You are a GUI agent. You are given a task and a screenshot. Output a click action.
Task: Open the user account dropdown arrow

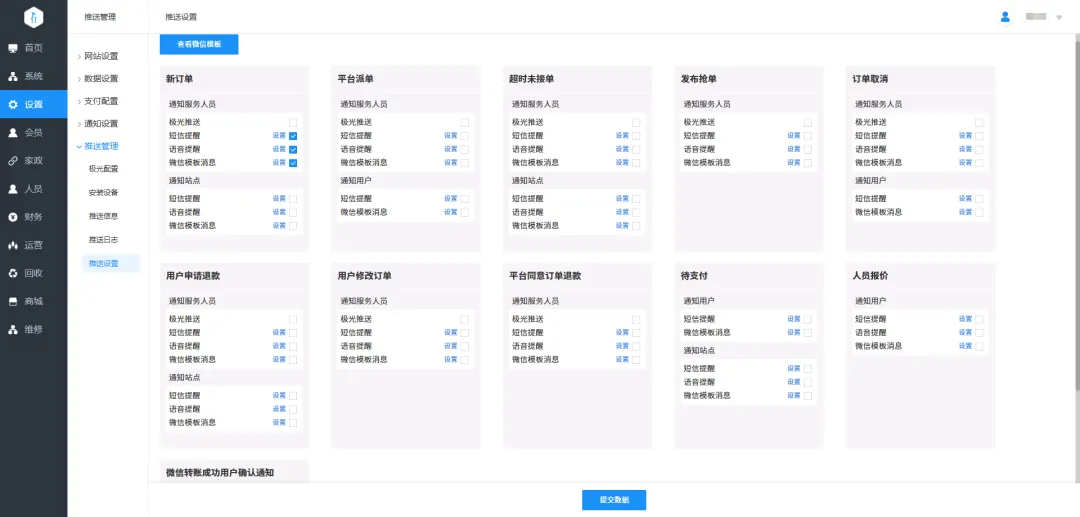coord(1059,18)
